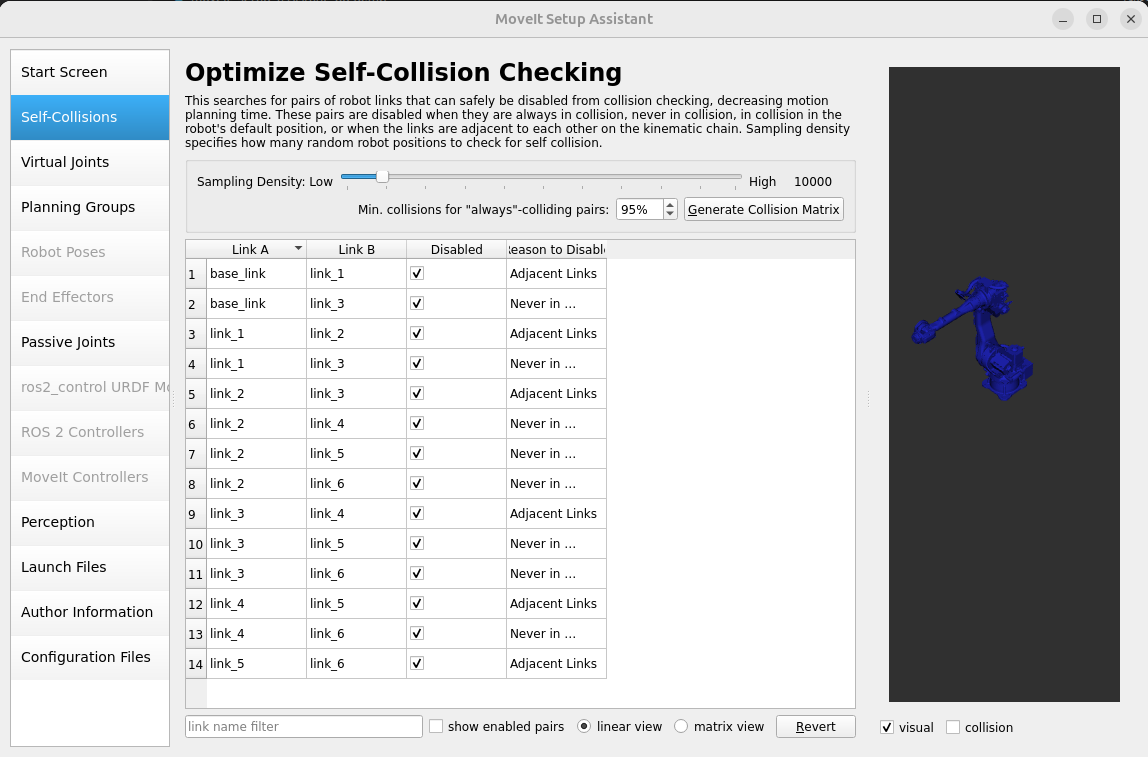Enable the collision checkbox under robot view

click(x=953, y=727)
